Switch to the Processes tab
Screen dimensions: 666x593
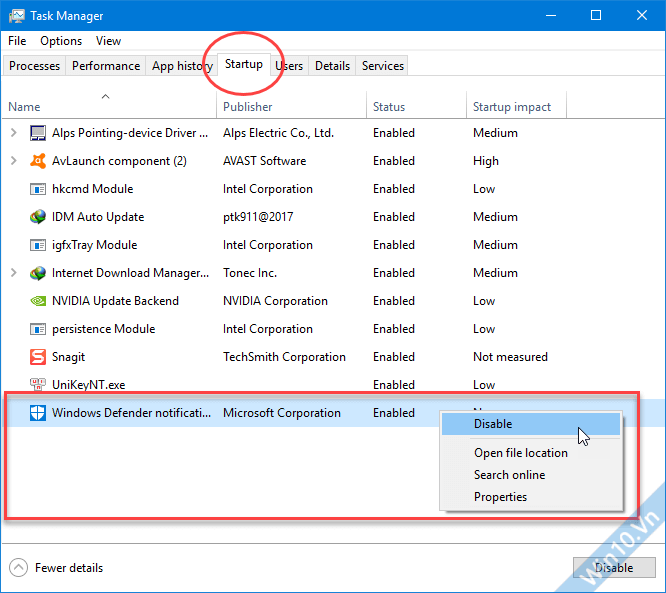click(x=34, y=66)
